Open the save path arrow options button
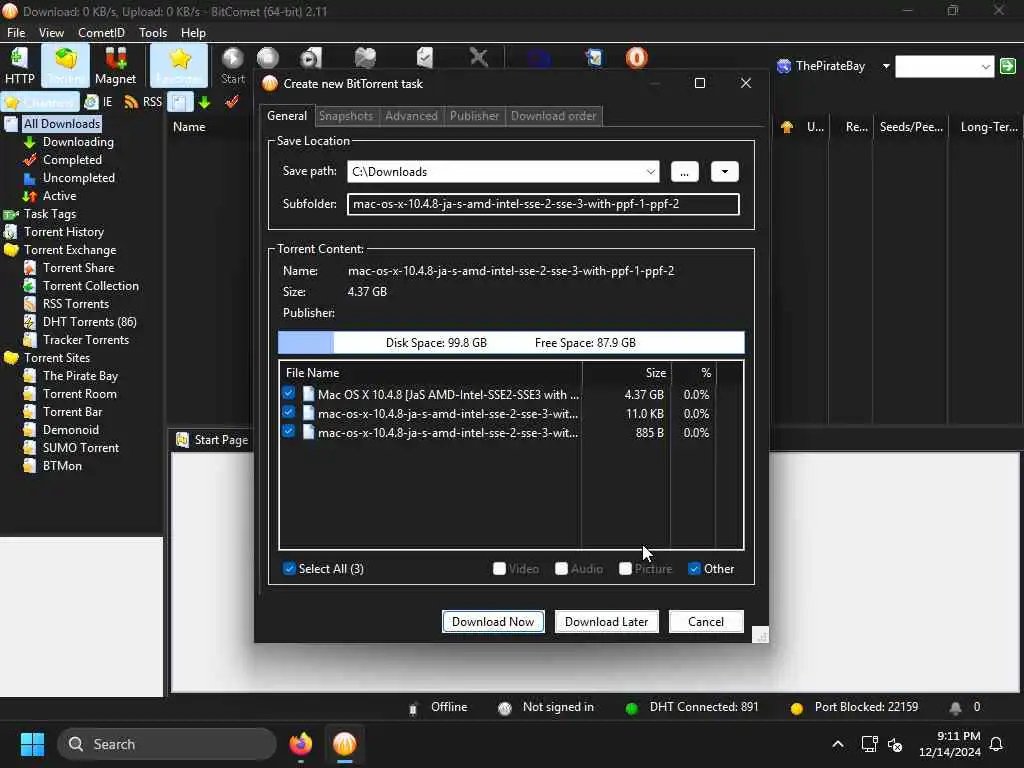Image resolution: width=1024 pixels, height=768 pixels. (x=724, y=172)
